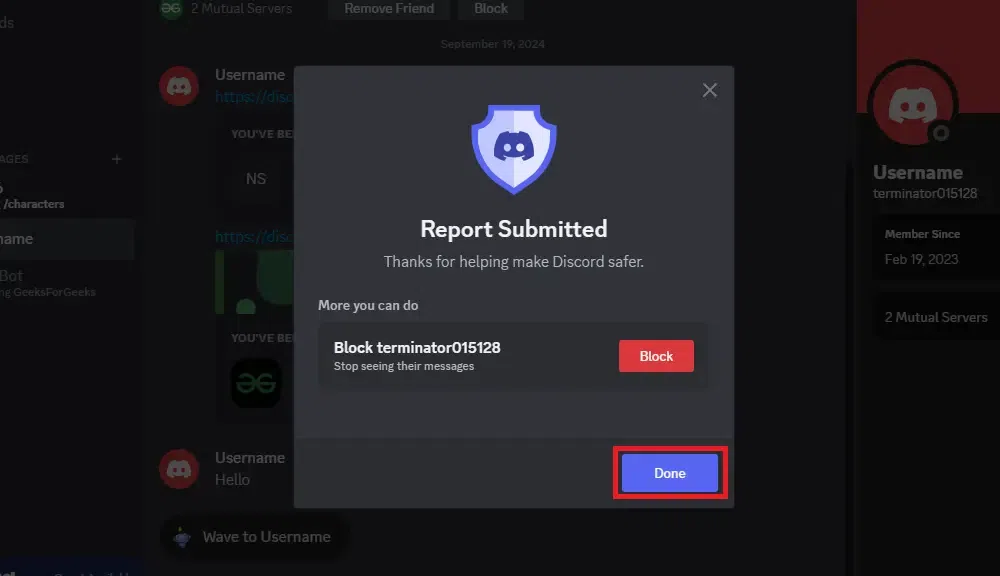Click the plus icon beside direct messages
This screenshot has height=576, width=1000.
coord(116,159)
